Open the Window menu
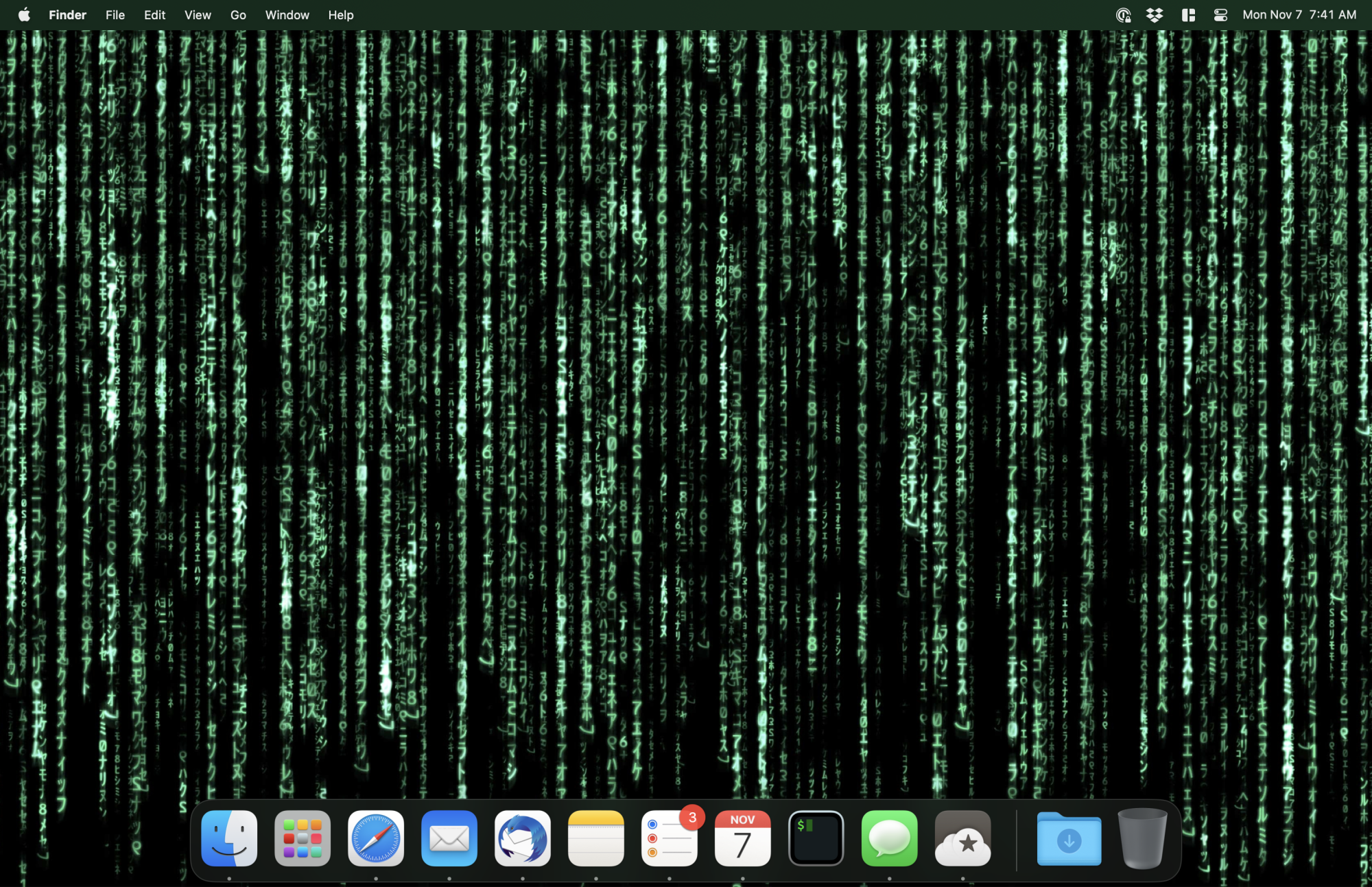Image resolution: width=1372 pixels, height=887 pixels. point(287,14)
